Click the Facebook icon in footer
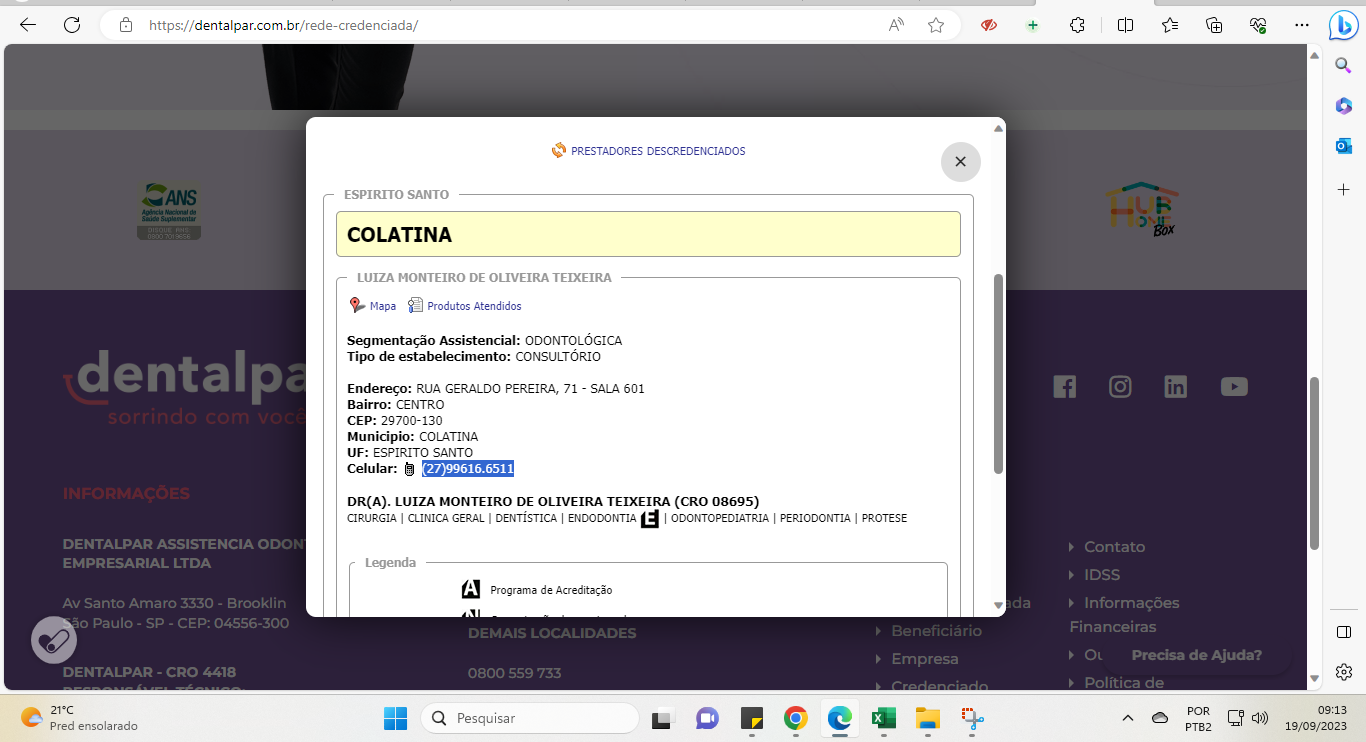The width and height of the screenshot is (1366, 742). (x=1064, y=387)
